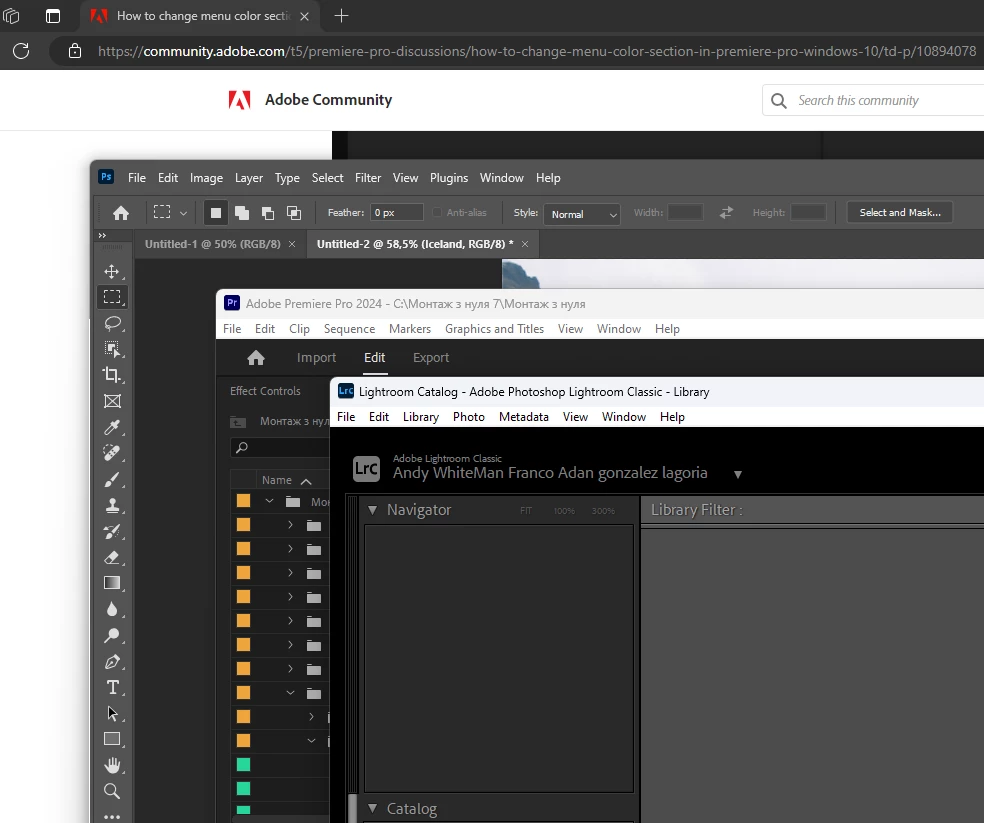Select the Clone Stamp tool
This screenshot has height=823, width=984.
tap(112, 505)
